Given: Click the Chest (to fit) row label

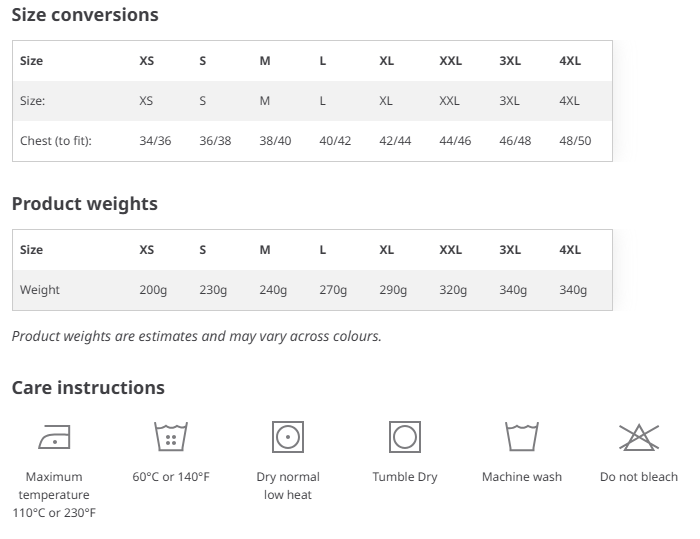Looking at the screenshot, I should click(x=56, y=141).
